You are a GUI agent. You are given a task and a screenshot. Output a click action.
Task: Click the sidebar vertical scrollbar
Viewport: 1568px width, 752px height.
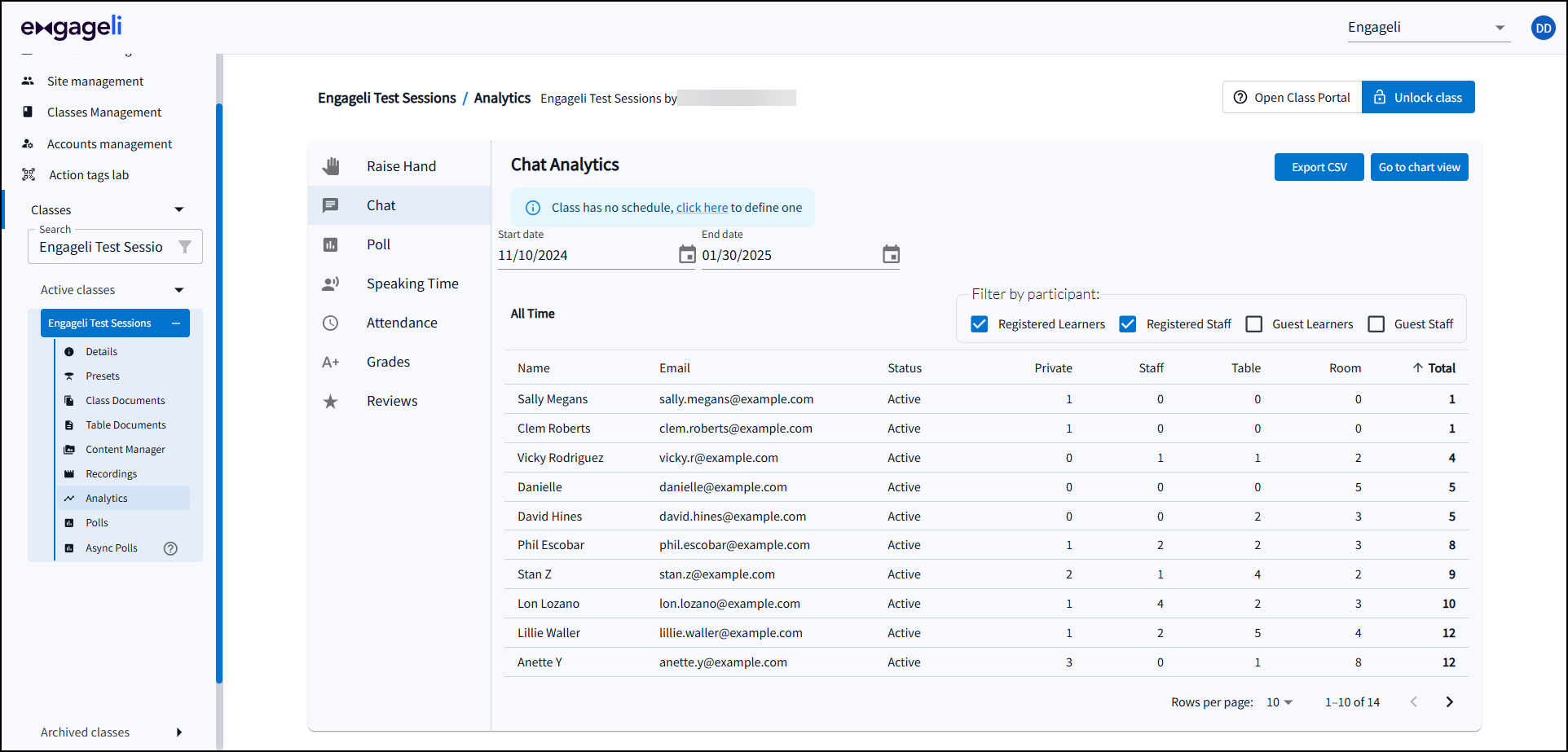219,394
